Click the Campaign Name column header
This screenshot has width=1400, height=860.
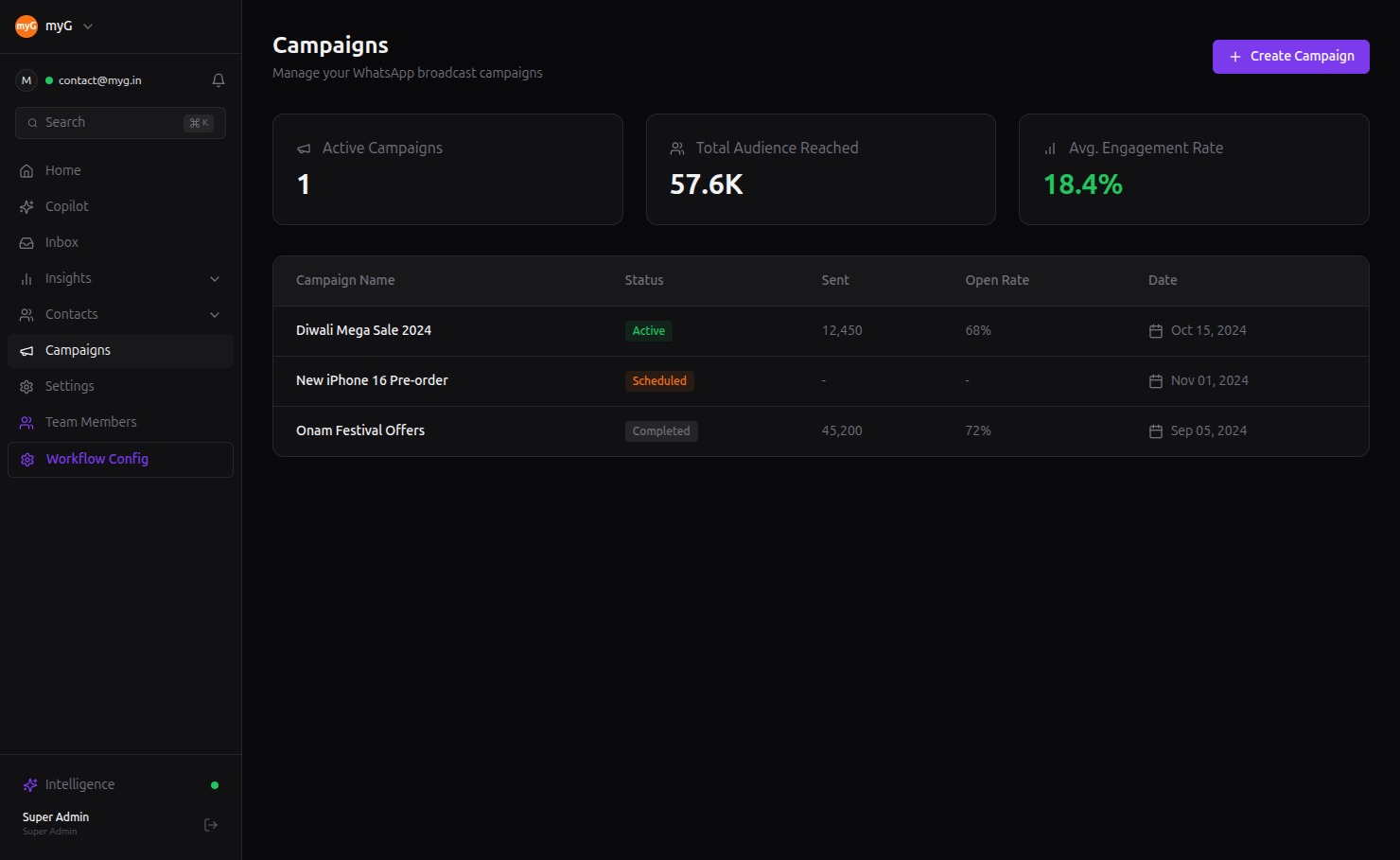345,281
